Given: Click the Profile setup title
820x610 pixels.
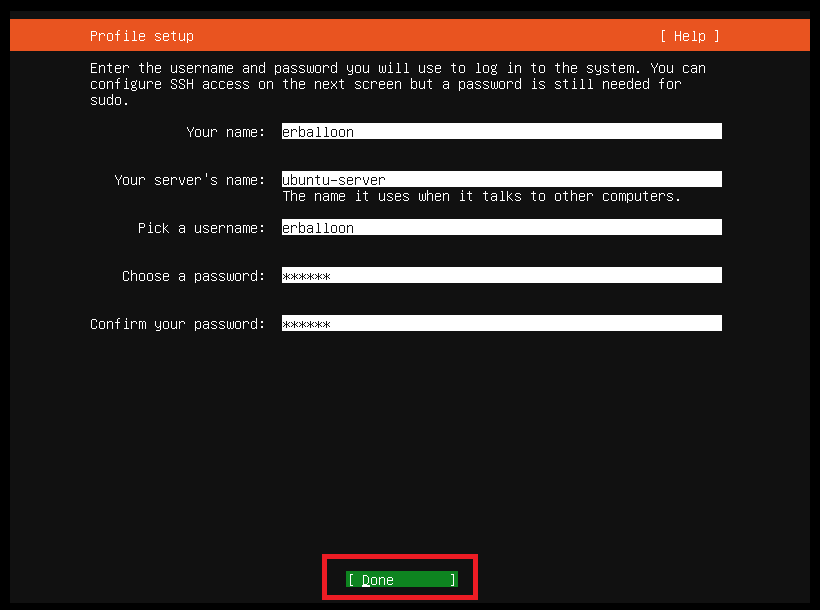Looking at the screenshot, I should tap(141, 36).
